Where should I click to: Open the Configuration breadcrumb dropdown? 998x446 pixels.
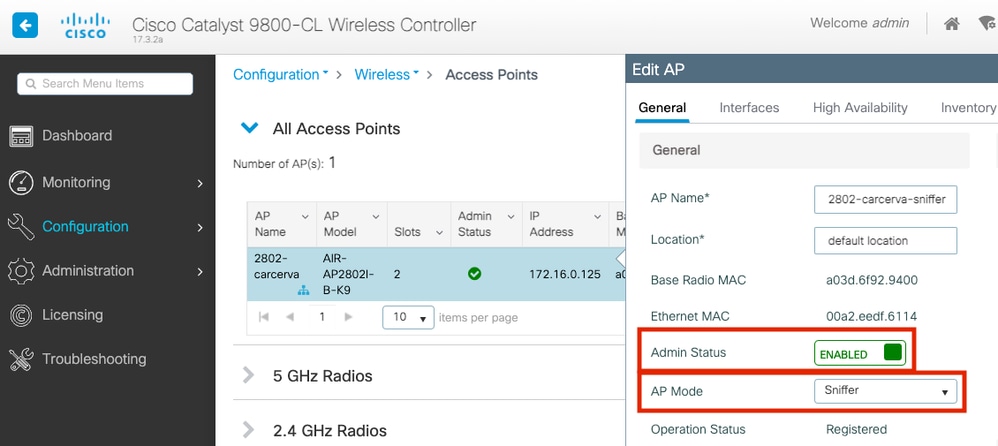click(x=281, y=74)
